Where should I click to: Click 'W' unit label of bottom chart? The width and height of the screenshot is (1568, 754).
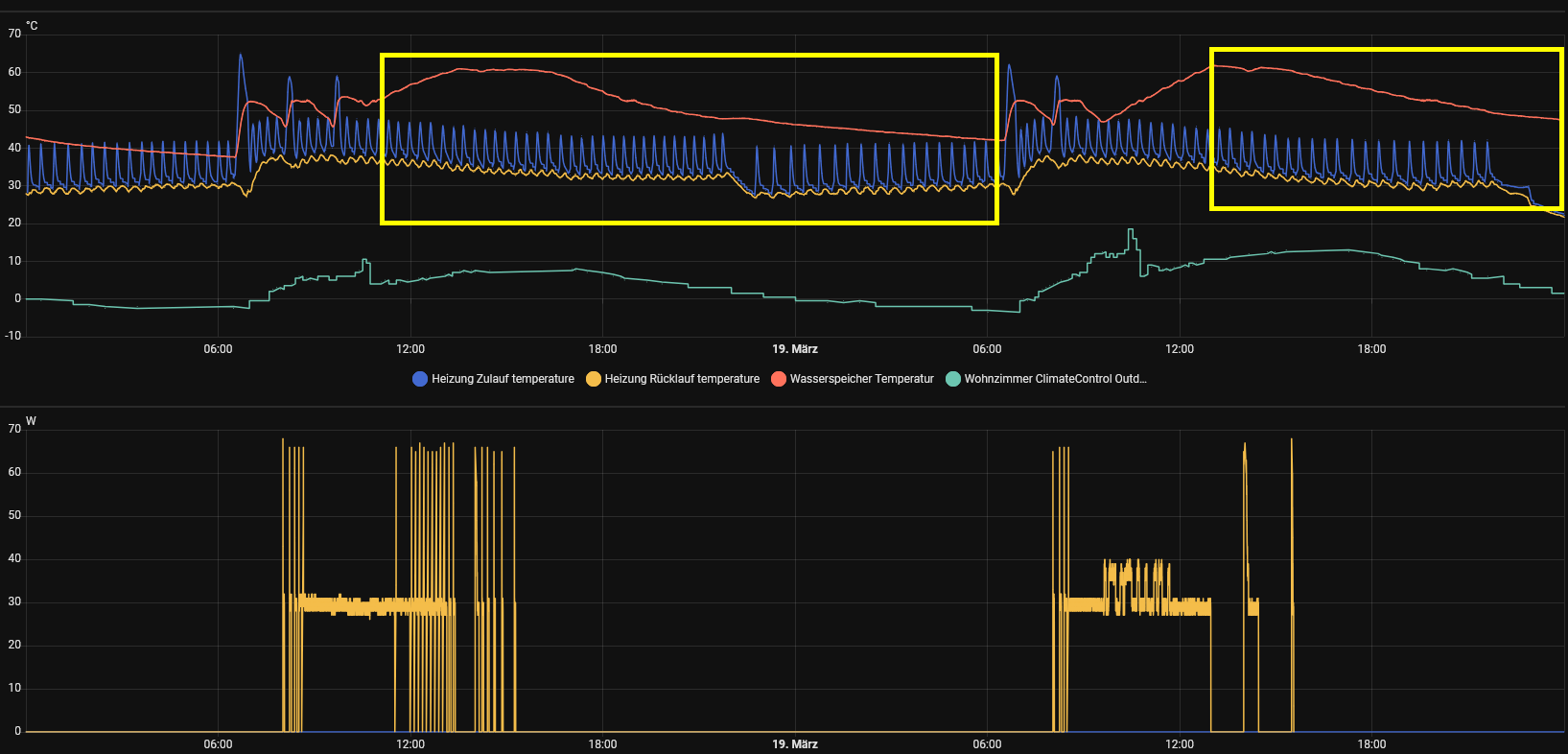click(x=31, y=421)
